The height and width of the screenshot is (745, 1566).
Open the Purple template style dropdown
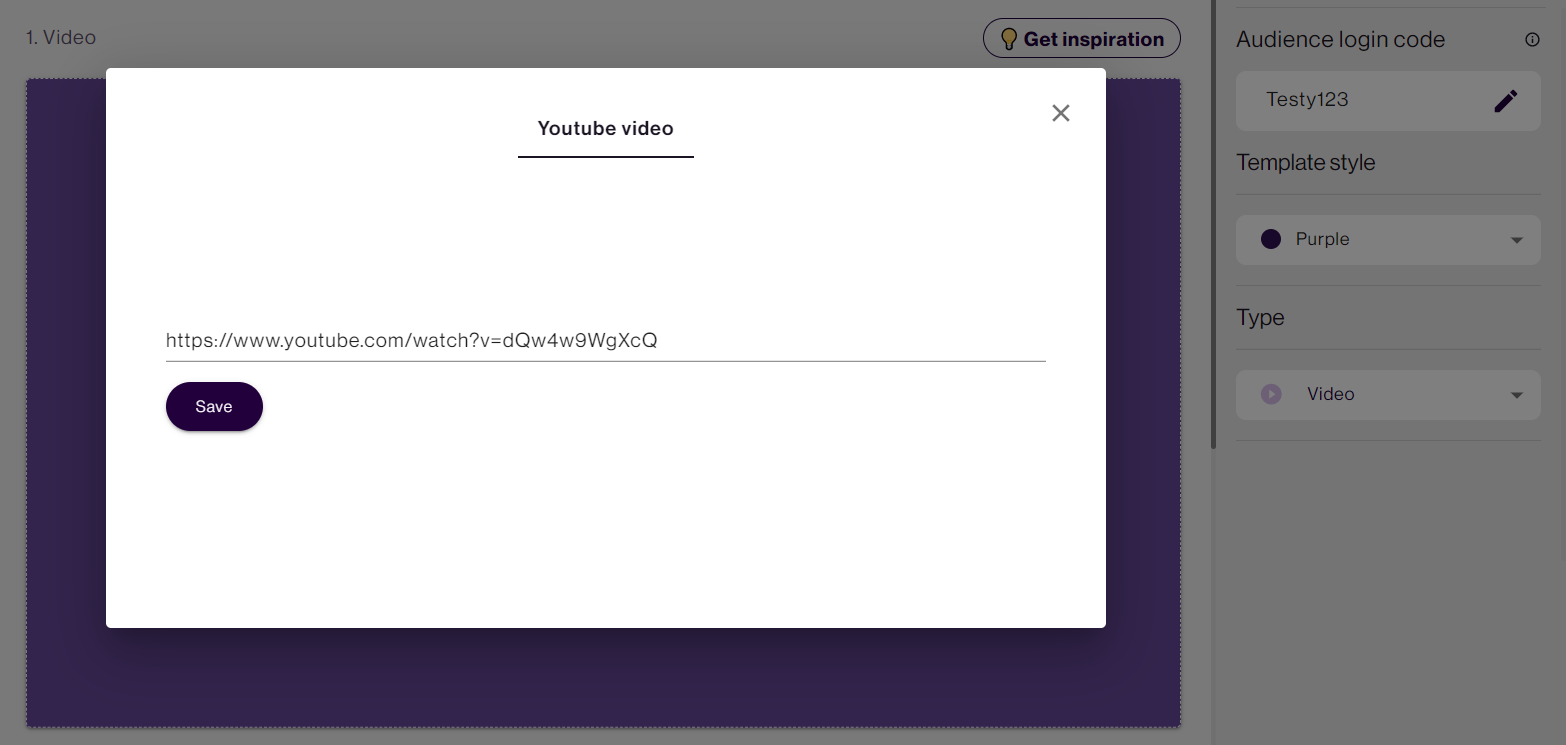point(1388,239)
